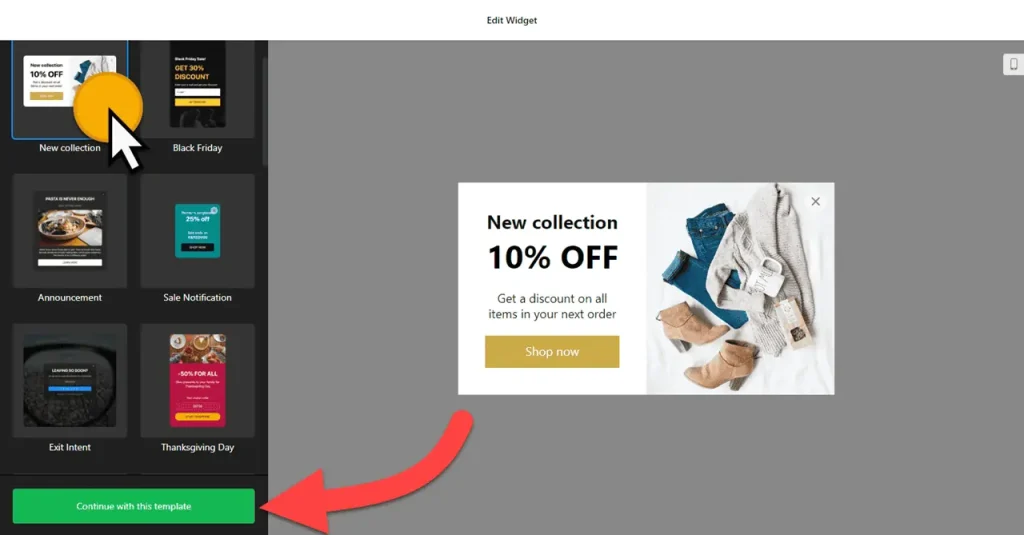Viewport: 1024px width, 535px height.
Task: Click the Sale Notification label text
Action: coord(197,297)
